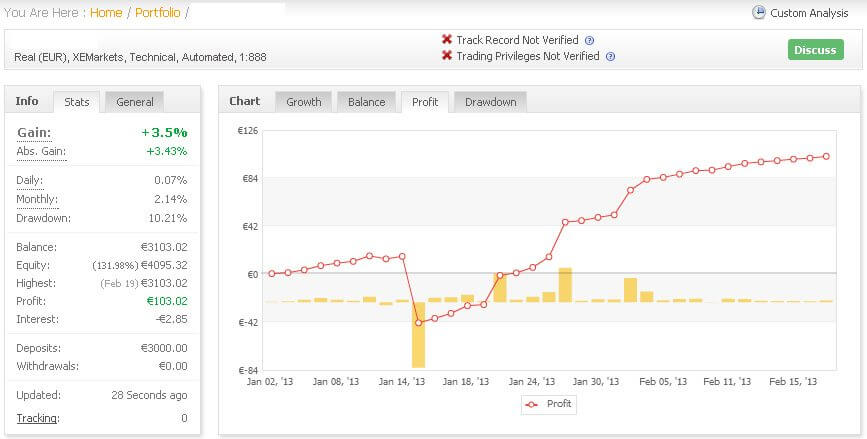
Task: Click the last profit data point on the line
Action: (x=826, y=156)
